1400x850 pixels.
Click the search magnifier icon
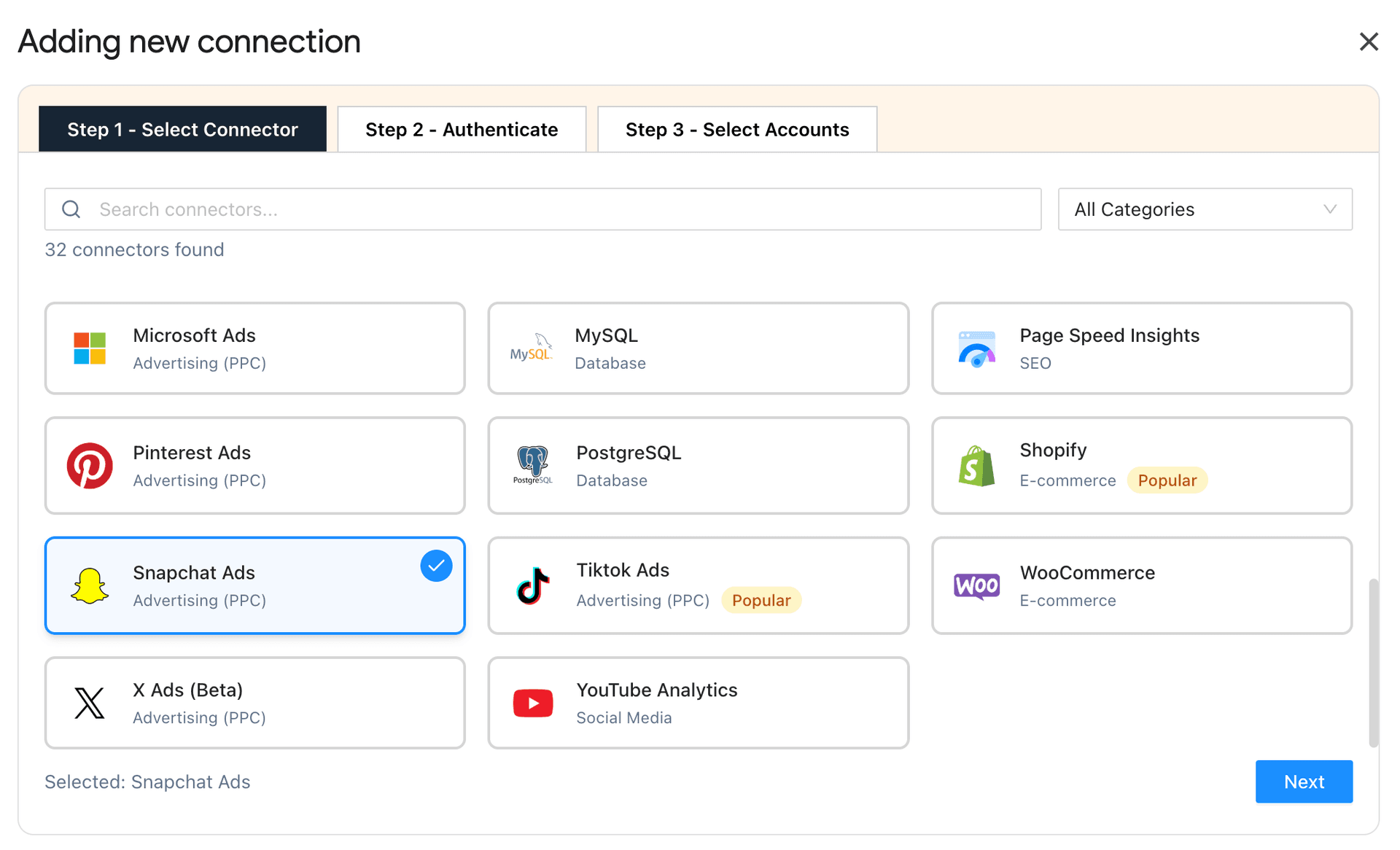[x=71, y=209]
